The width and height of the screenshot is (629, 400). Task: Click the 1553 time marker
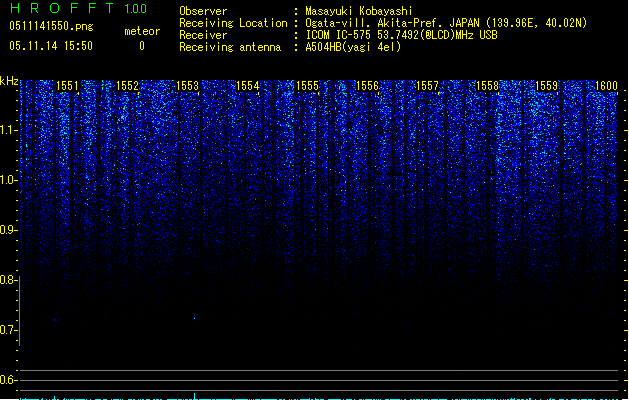(x=187, y=86)
